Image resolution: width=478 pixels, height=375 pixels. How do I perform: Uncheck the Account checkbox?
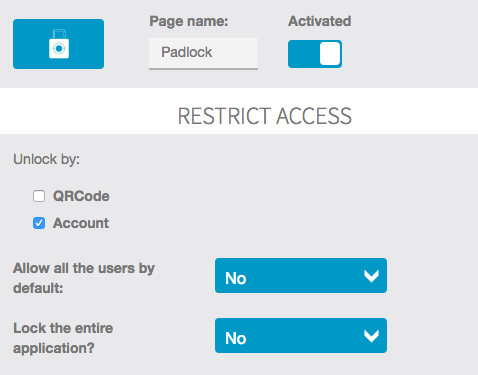click(39, 223)
